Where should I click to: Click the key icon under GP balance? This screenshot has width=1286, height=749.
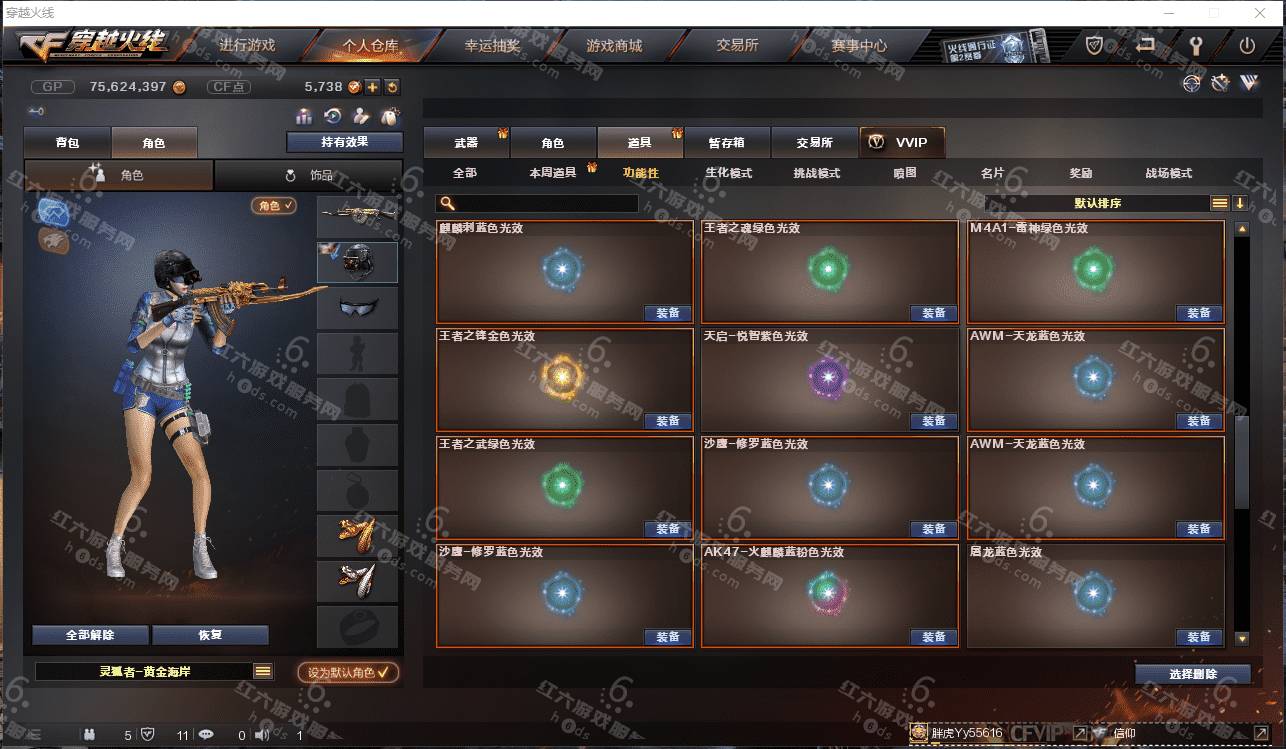click(36, 111)
